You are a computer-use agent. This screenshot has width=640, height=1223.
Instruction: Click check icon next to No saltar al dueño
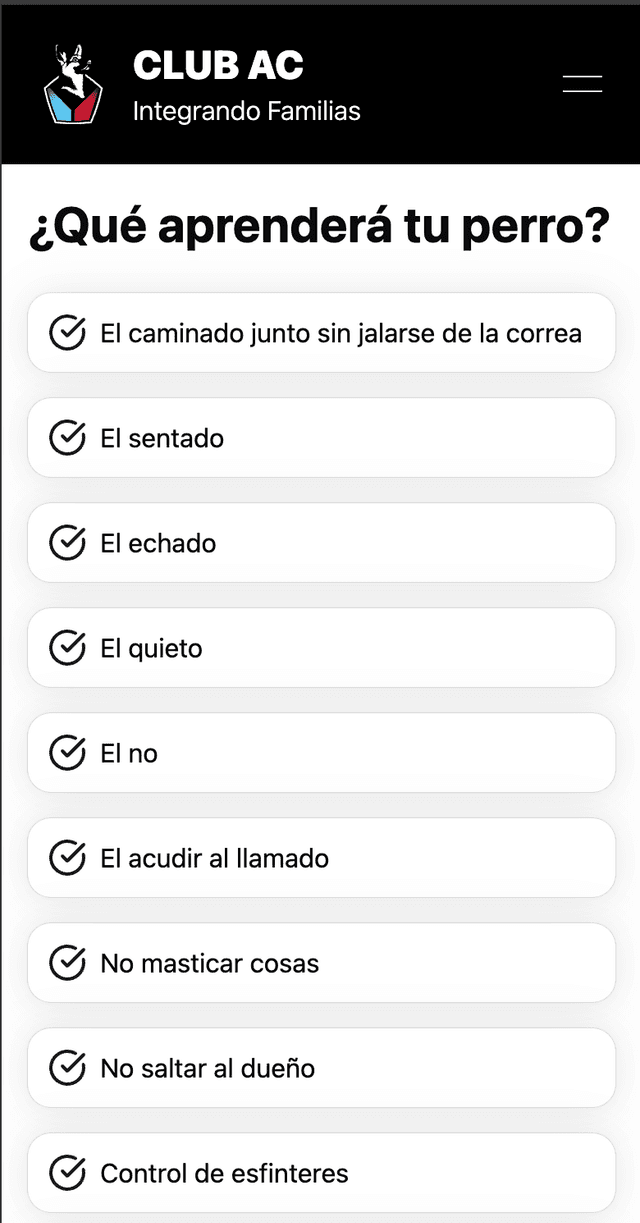[67, 1068]
